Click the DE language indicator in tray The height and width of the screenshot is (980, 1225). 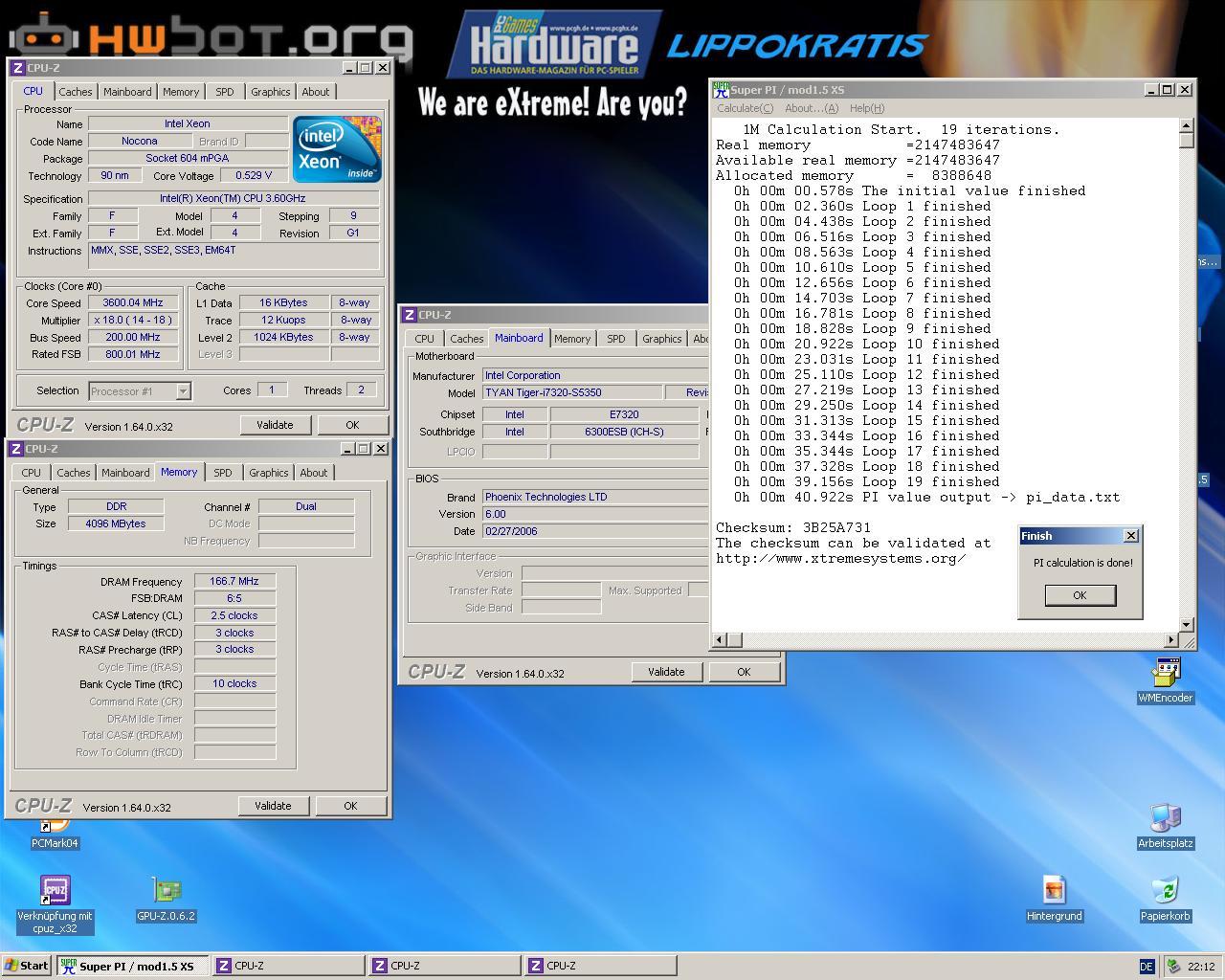[1147, 967]
